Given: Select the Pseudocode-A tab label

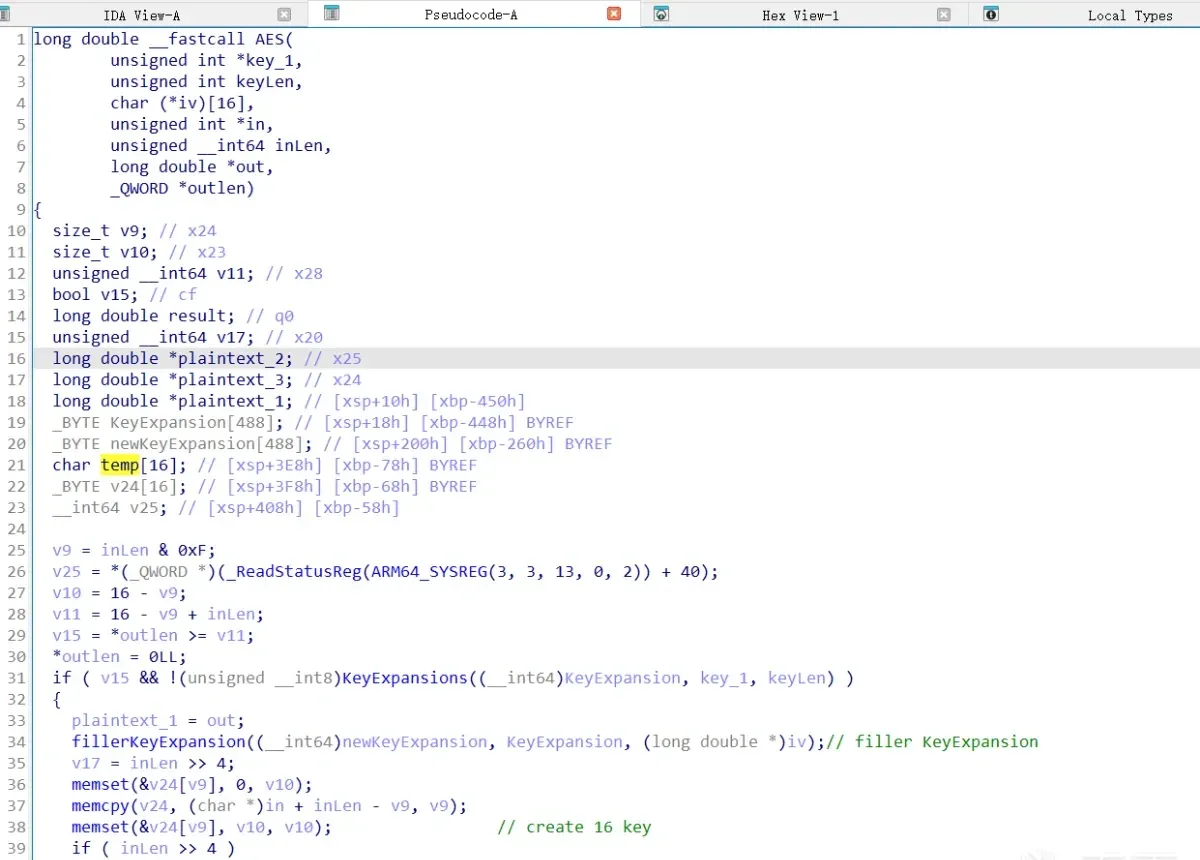Looking at the screenshot, I should tap(471, 15).
